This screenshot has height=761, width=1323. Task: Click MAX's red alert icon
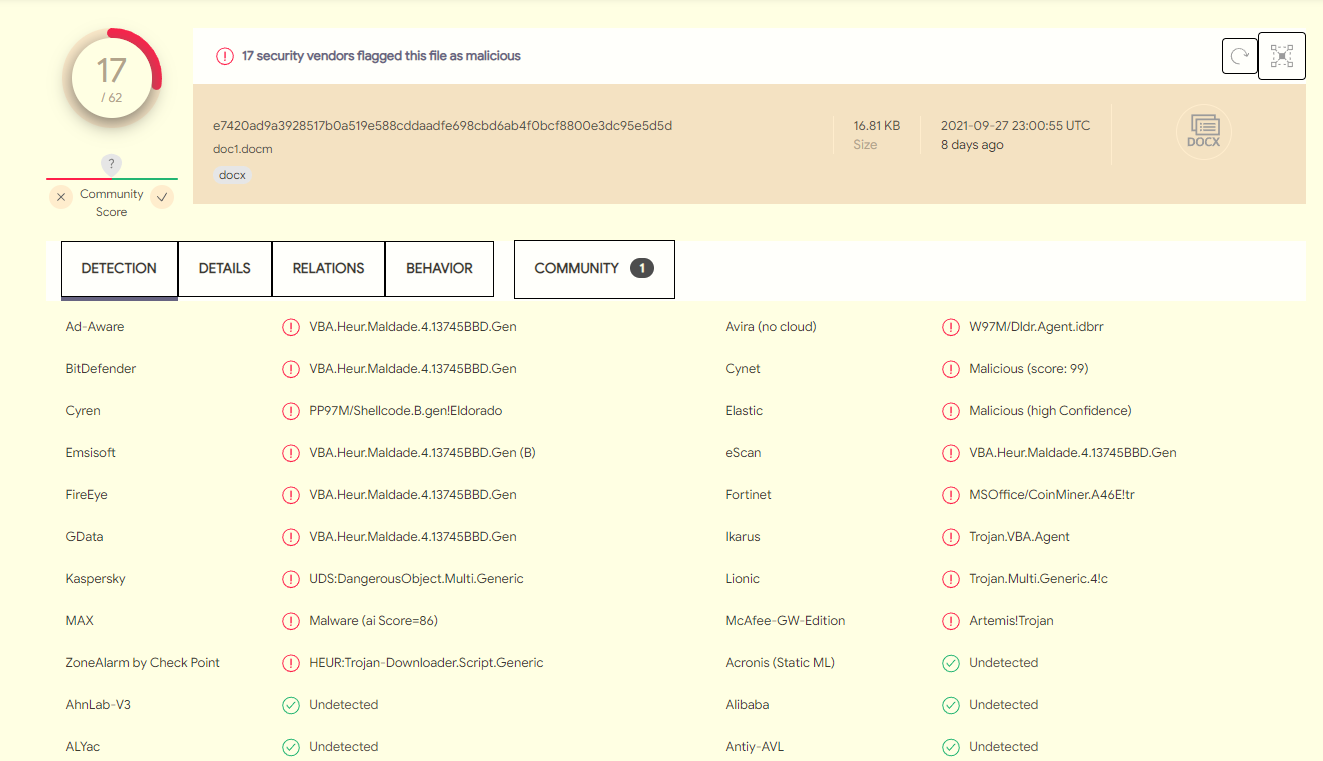pos(291,621)
